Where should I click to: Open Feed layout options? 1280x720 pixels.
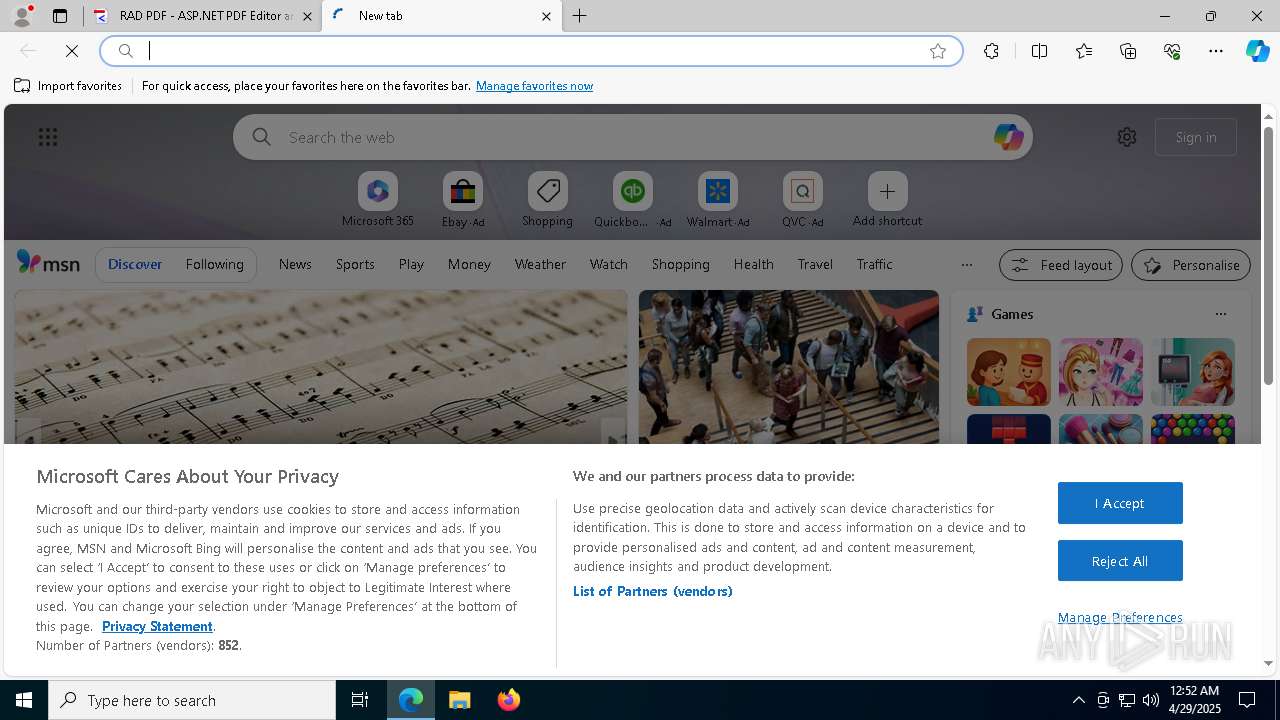(x=1061, y=265)
